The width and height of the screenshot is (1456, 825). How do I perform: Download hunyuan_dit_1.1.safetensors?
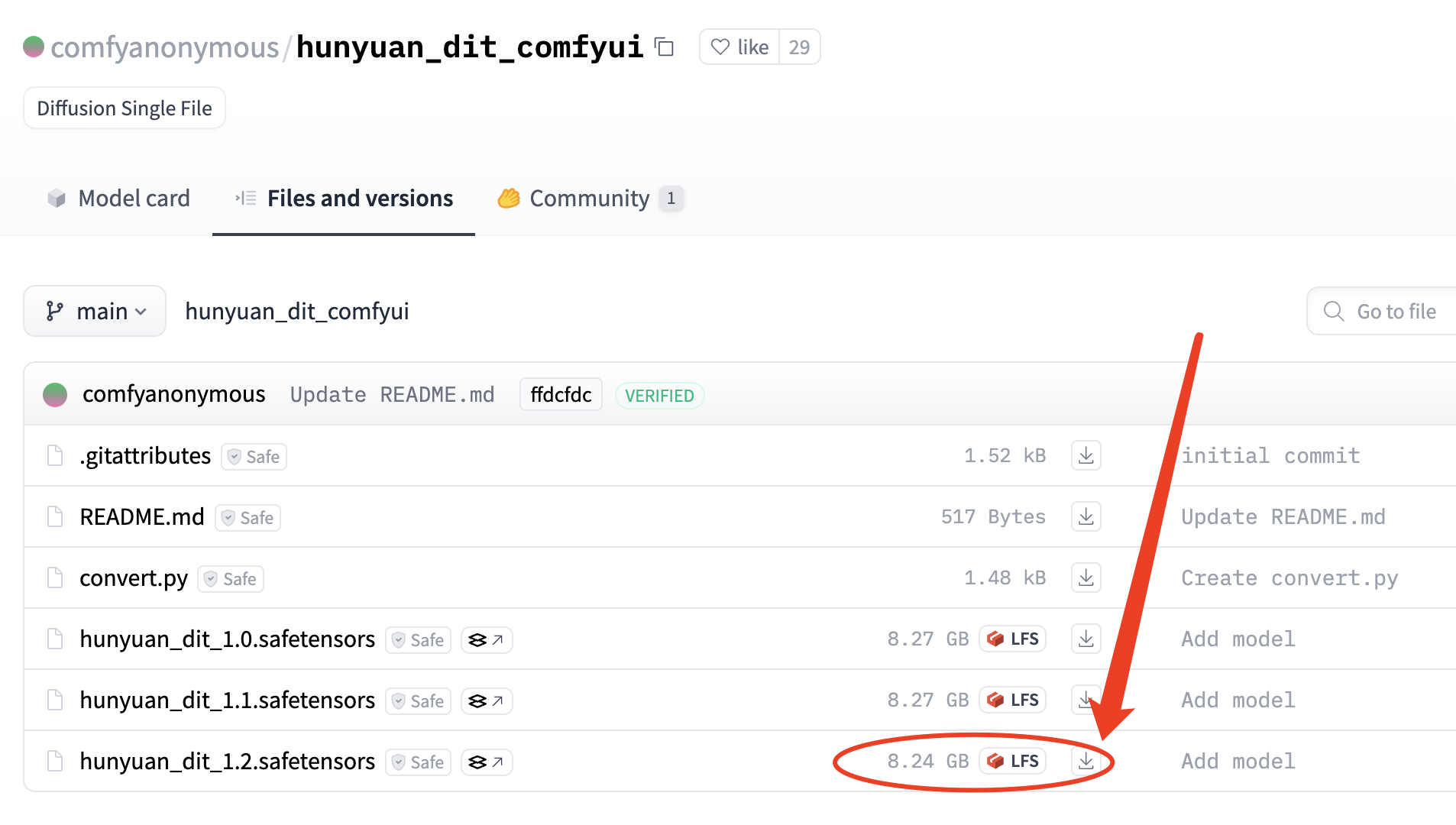pyautogui.click(x=1086, y=700)
